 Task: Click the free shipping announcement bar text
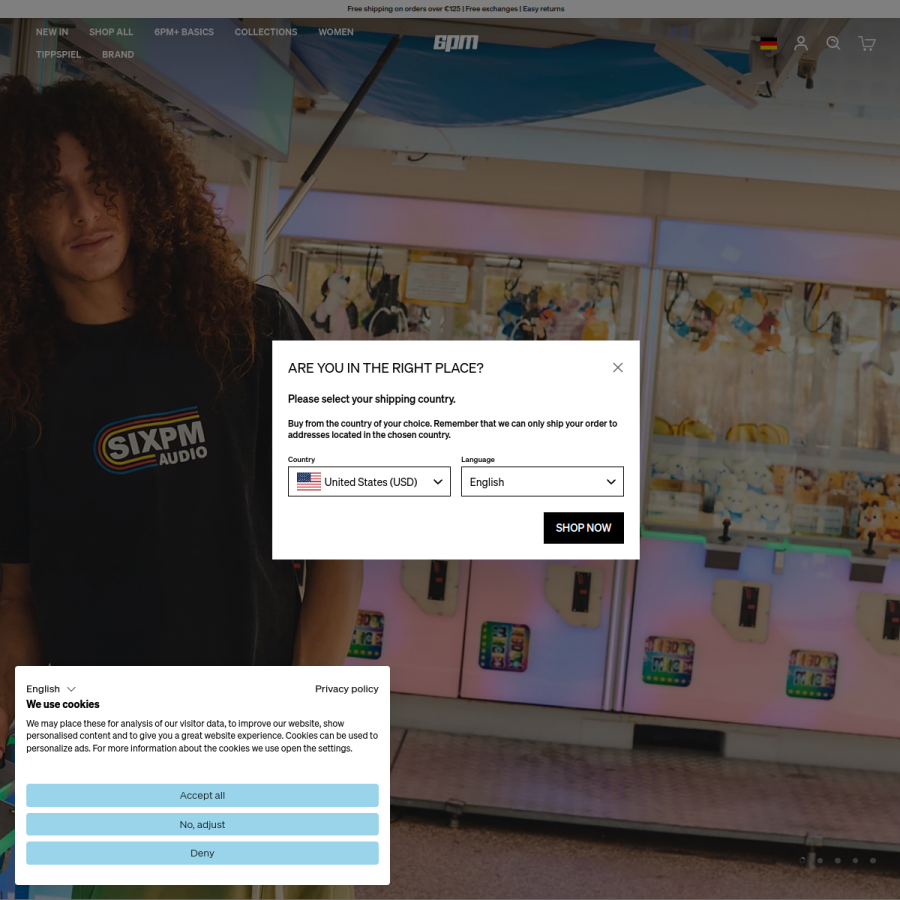point(456,9)
